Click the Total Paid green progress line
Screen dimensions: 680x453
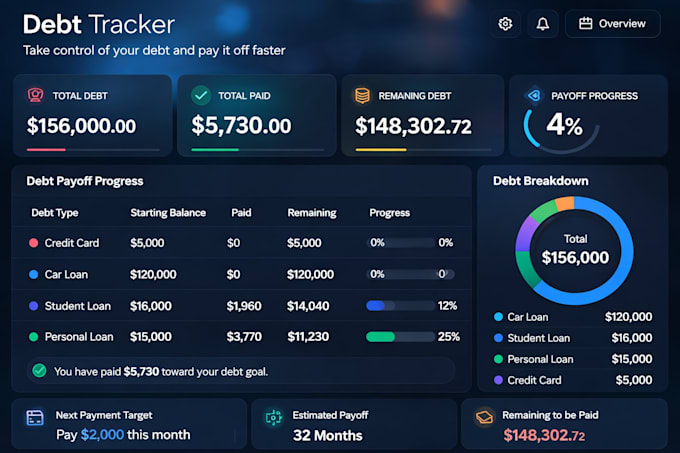tap(215, 150)
